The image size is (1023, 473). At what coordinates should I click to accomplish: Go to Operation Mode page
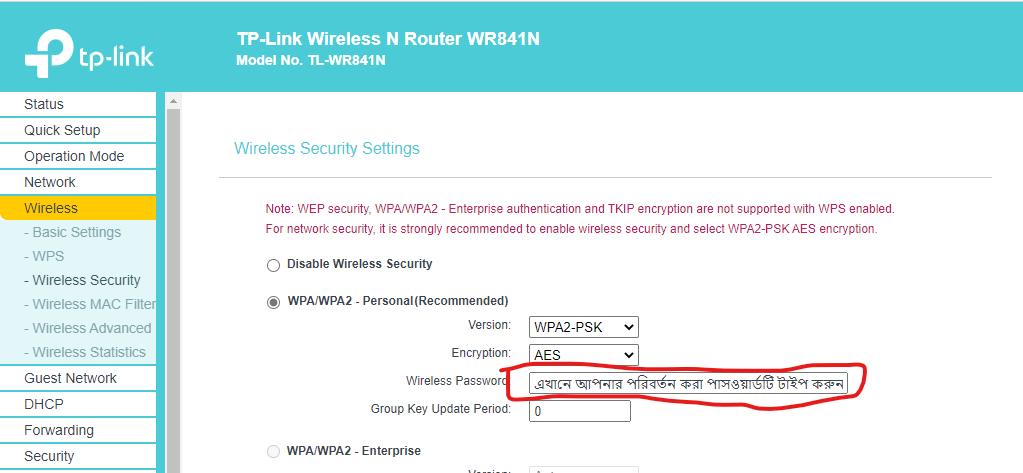click(74, 156)
